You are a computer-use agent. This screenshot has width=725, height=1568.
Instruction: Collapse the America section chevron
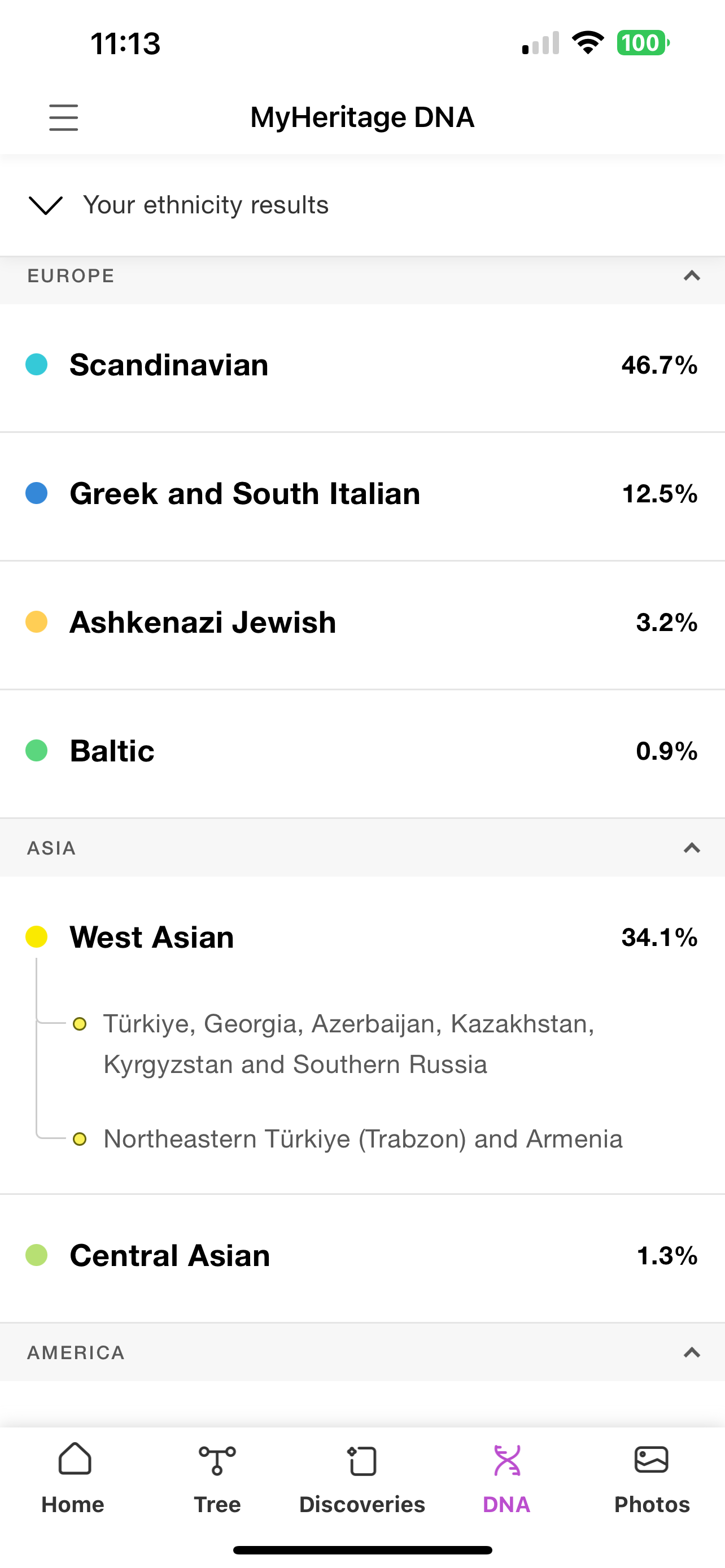[692, 1352]
